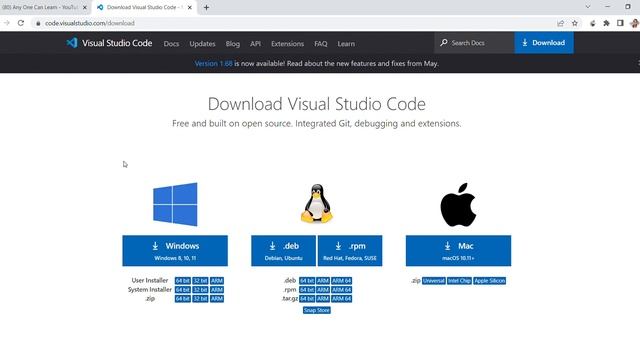This screenshot has height=360, width=640.
Task: Select the Download Visual Studio Code tab
Action: (144, 7)
